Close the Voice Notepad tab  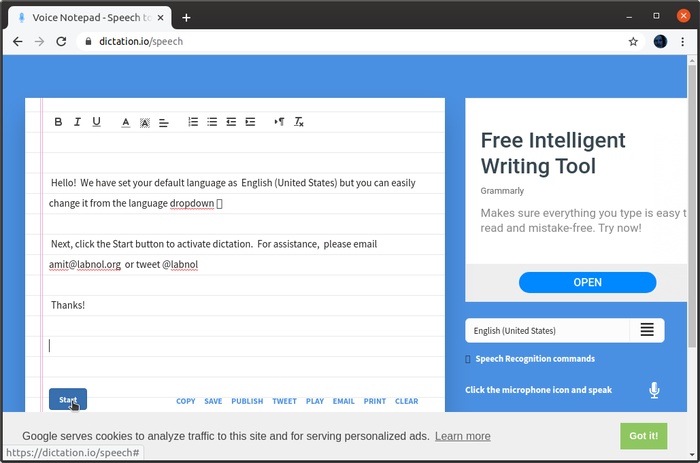[160, 18]
